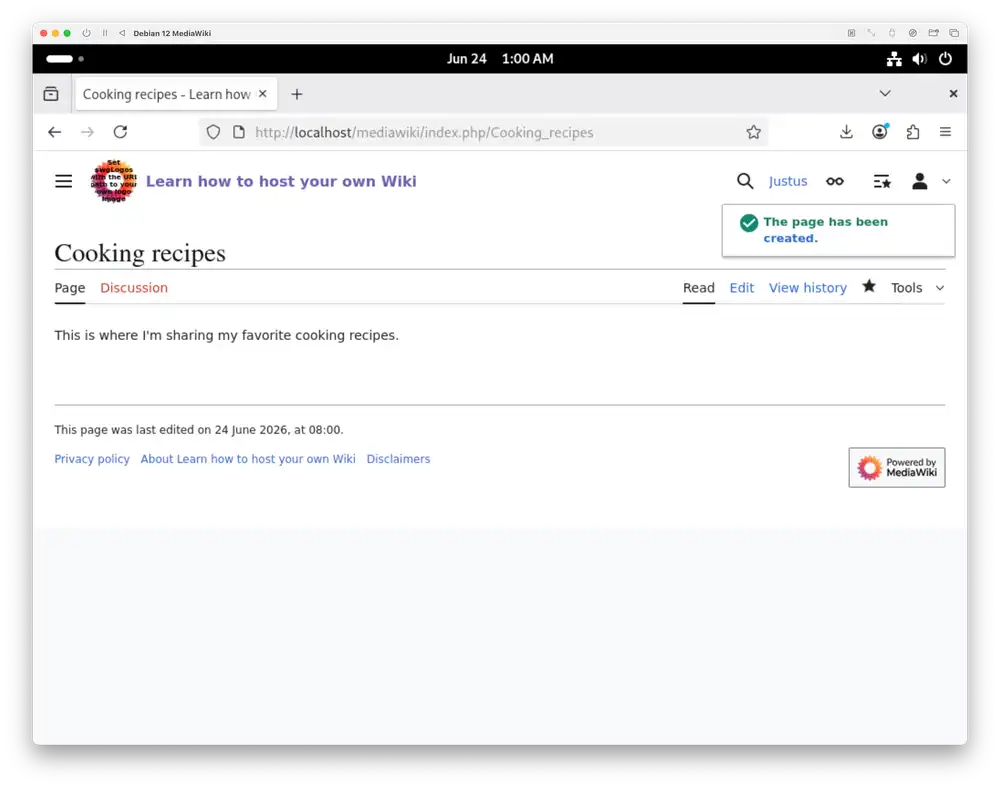Viewport: 1000px width, 788px height.
Task: Open the browser downloads panel
Action: [x=846, y=132]
